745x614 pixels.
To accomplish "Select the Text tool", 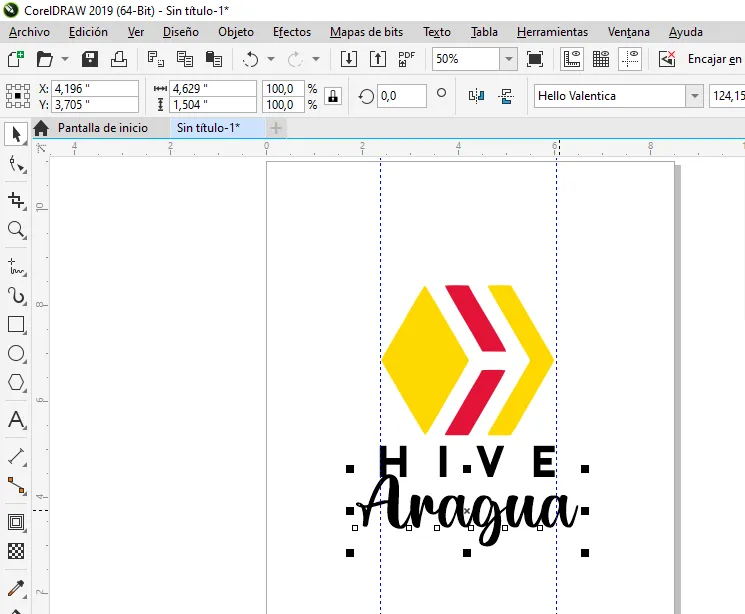I will click(17, 420).
